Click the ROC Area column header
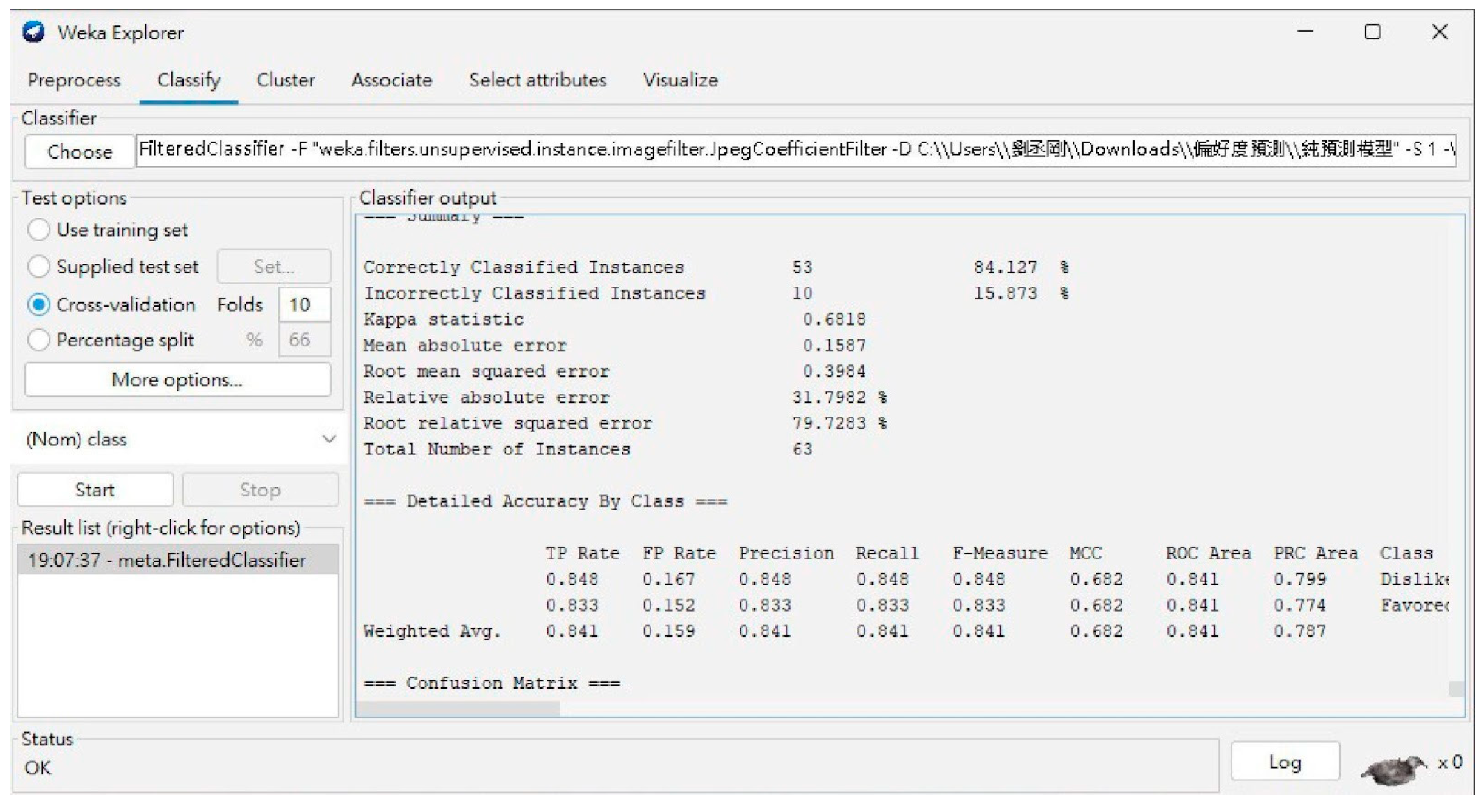Viewport: 1484px width, 812px height. tap(1208, 553)
